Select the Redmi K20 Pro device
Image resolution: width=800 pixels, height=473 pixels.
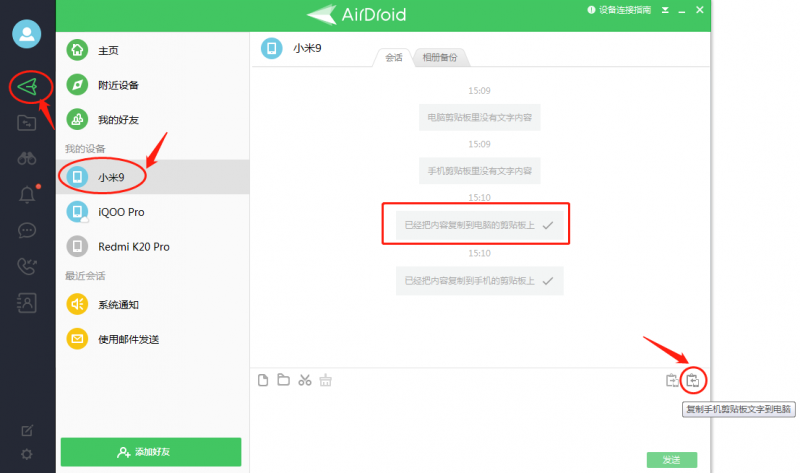pos(152,246)
